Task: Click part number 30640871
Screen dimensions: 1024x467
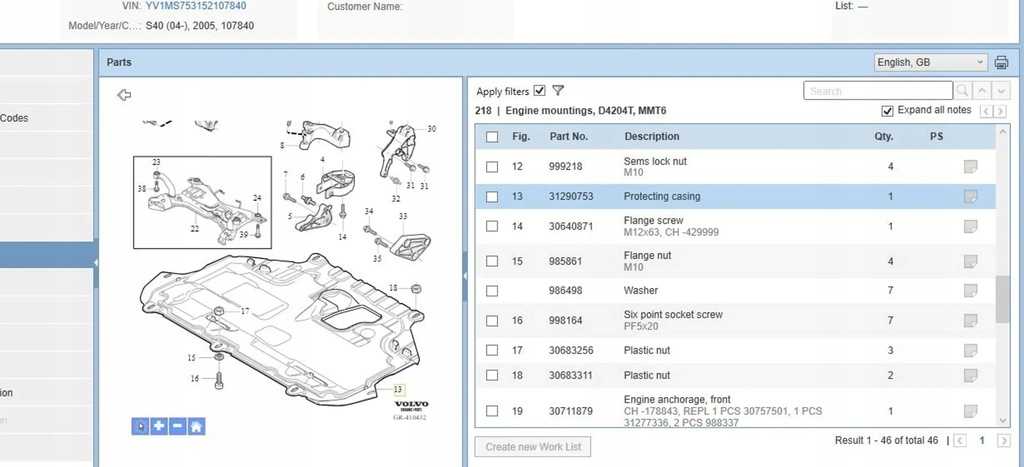Action: [571, 226]
